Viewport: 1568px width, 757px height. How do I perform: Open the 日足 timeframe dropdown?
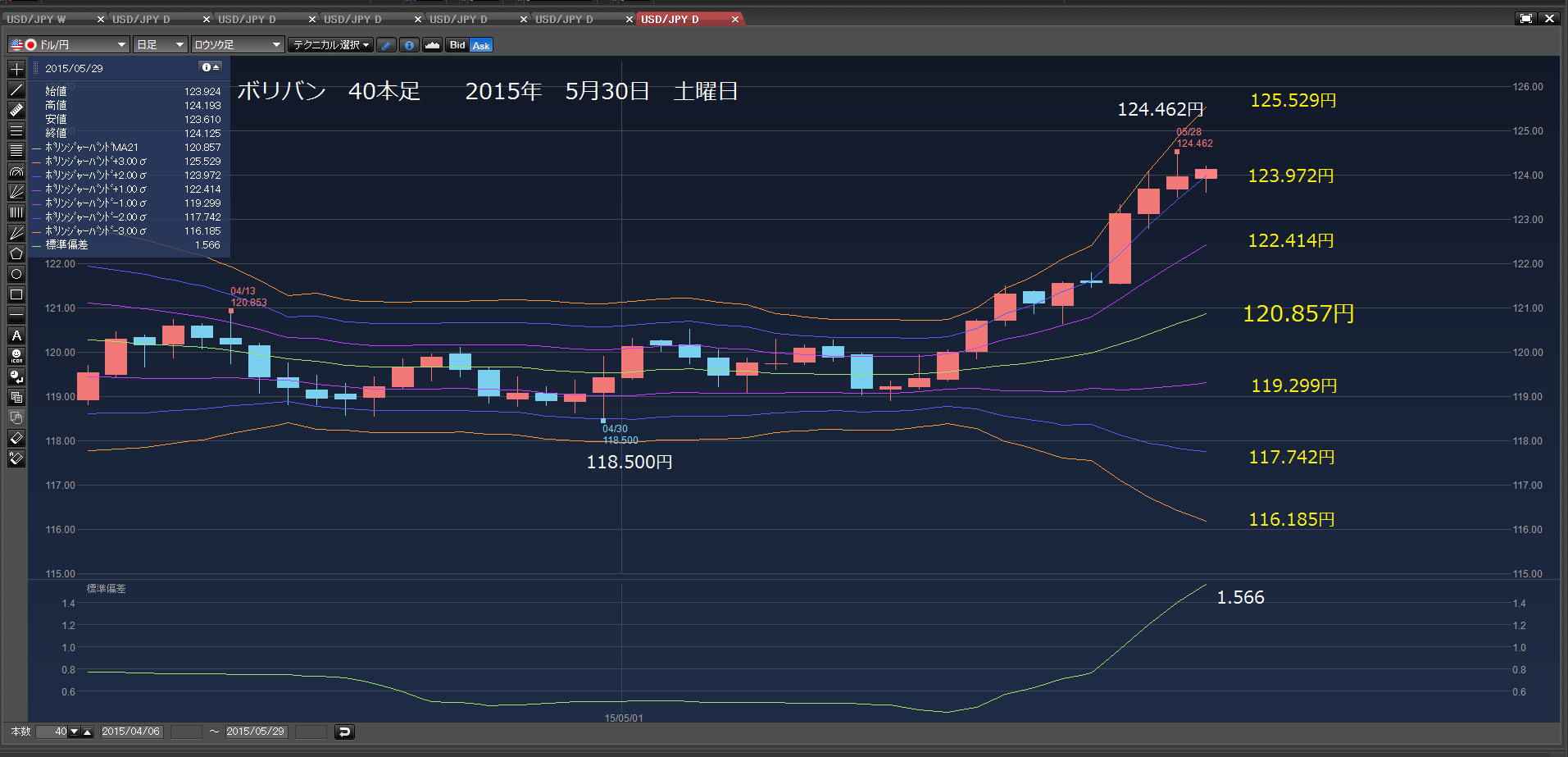(161, 45)
